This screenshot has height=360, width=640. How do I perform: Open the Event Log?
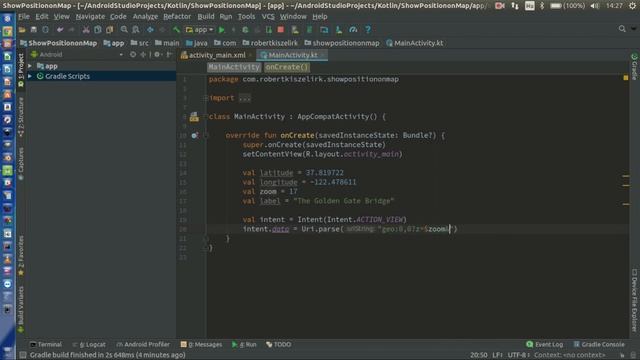[544, 344]
